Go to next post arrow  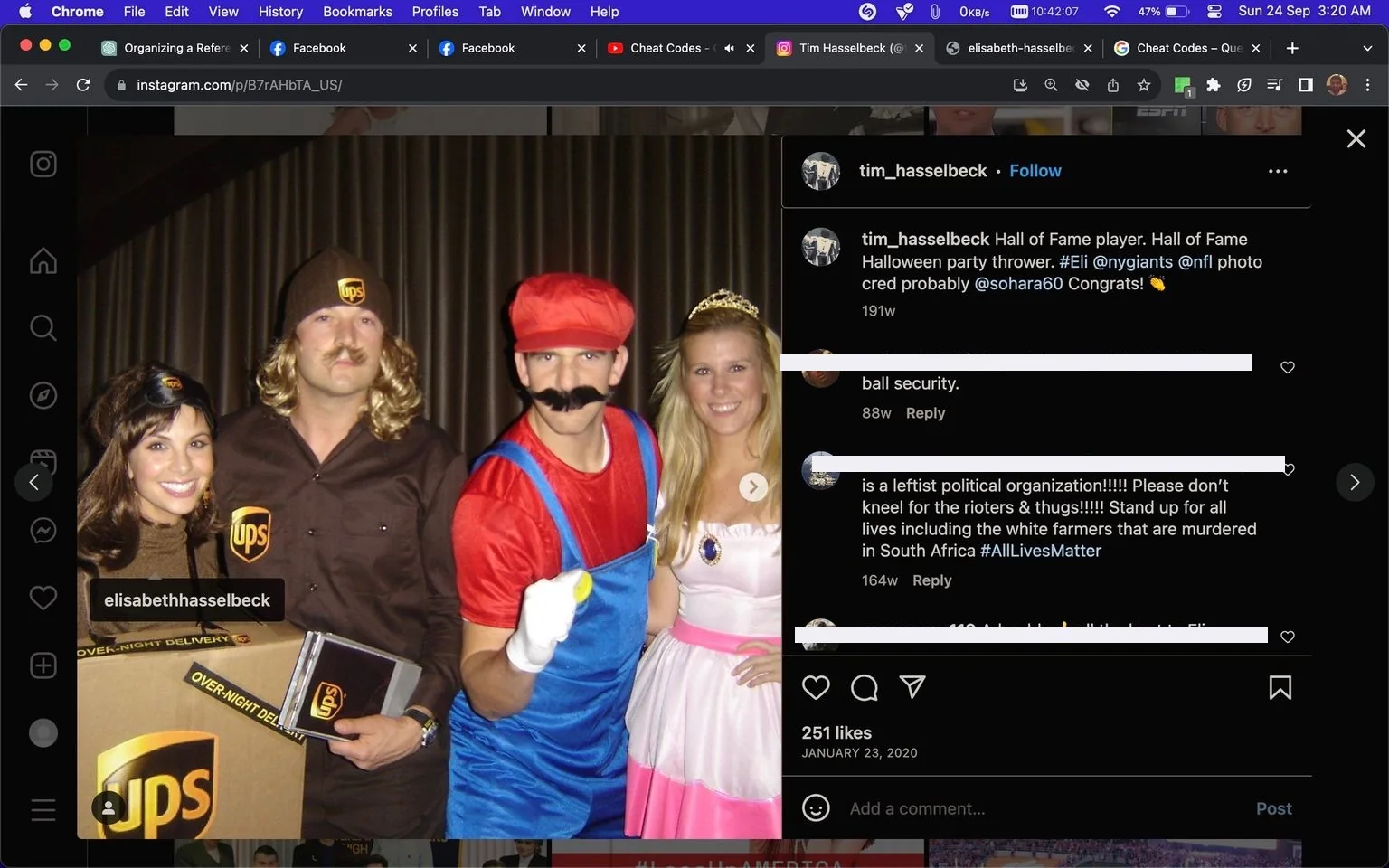pos(1355,482)
